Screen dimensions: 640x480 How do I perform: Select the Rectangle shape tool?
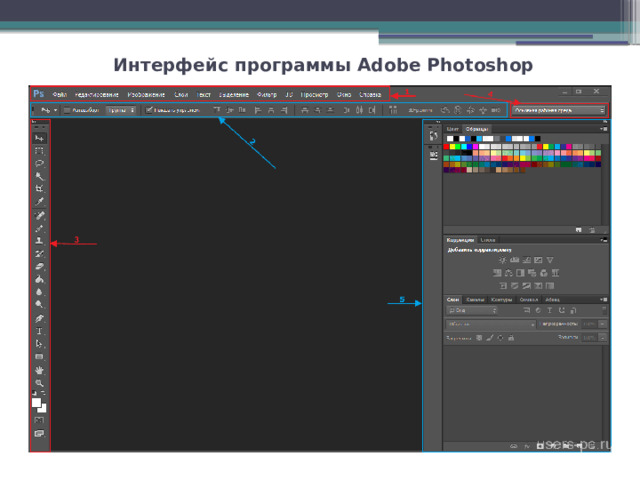(39, 357)
